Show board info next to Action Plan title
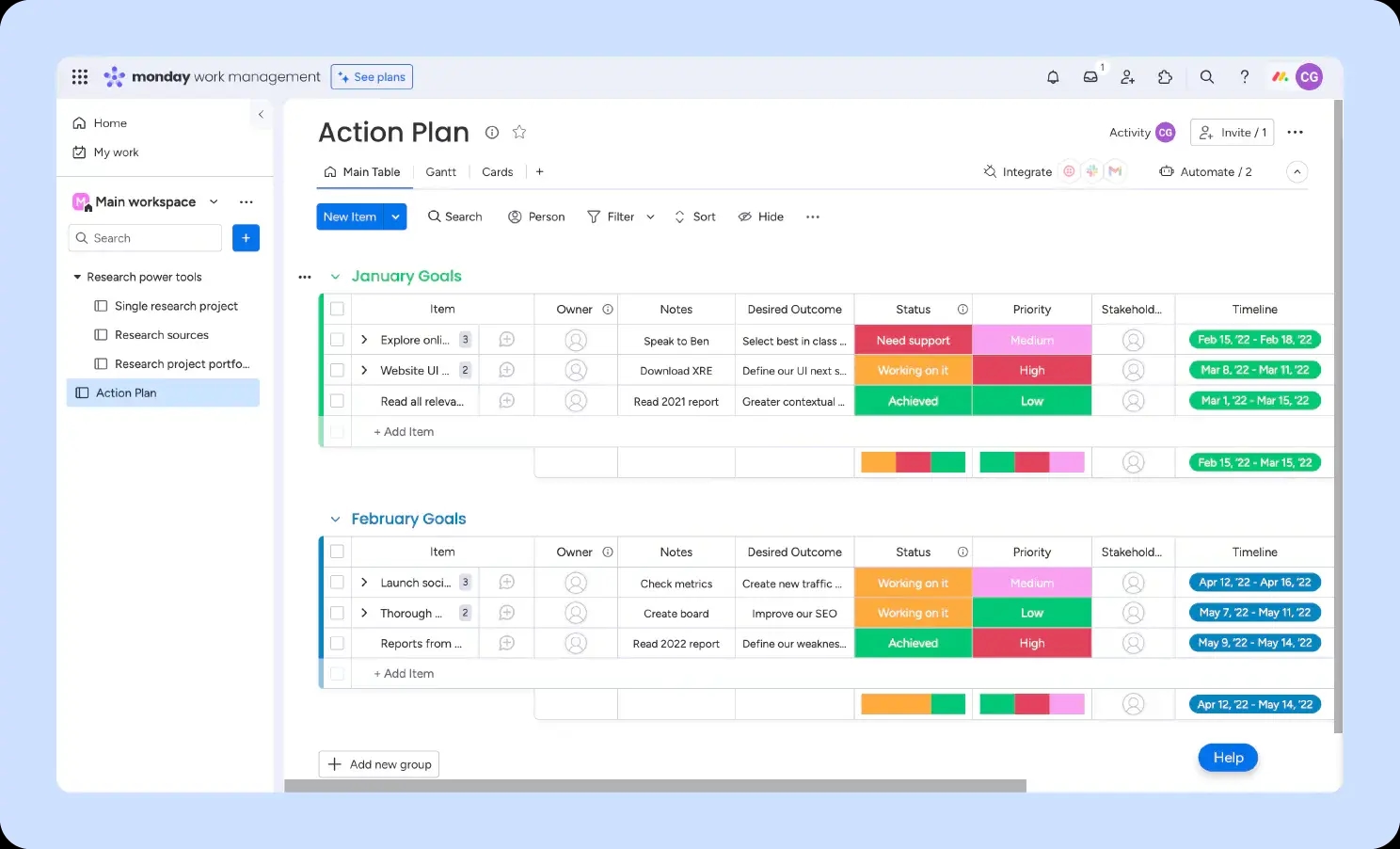1400x849 pixels. pos(491,133)
